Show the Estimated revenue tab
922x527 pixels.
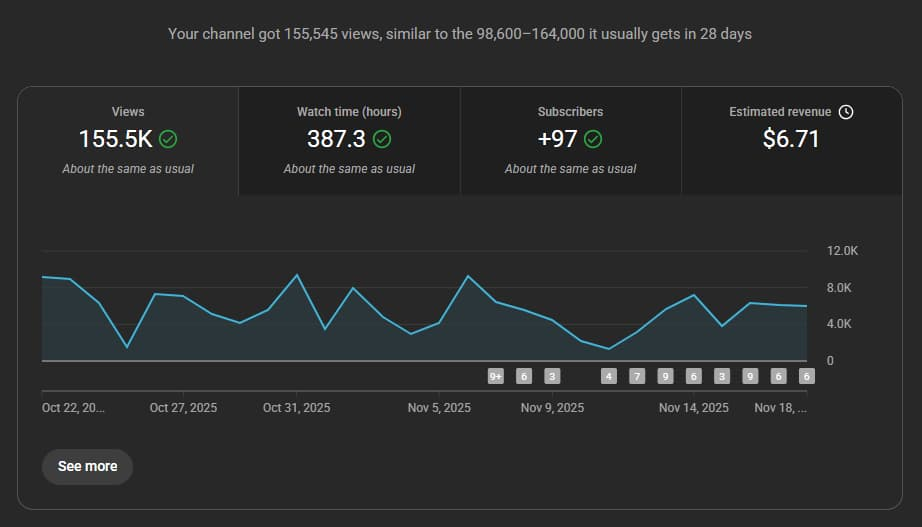coord(791,140)
